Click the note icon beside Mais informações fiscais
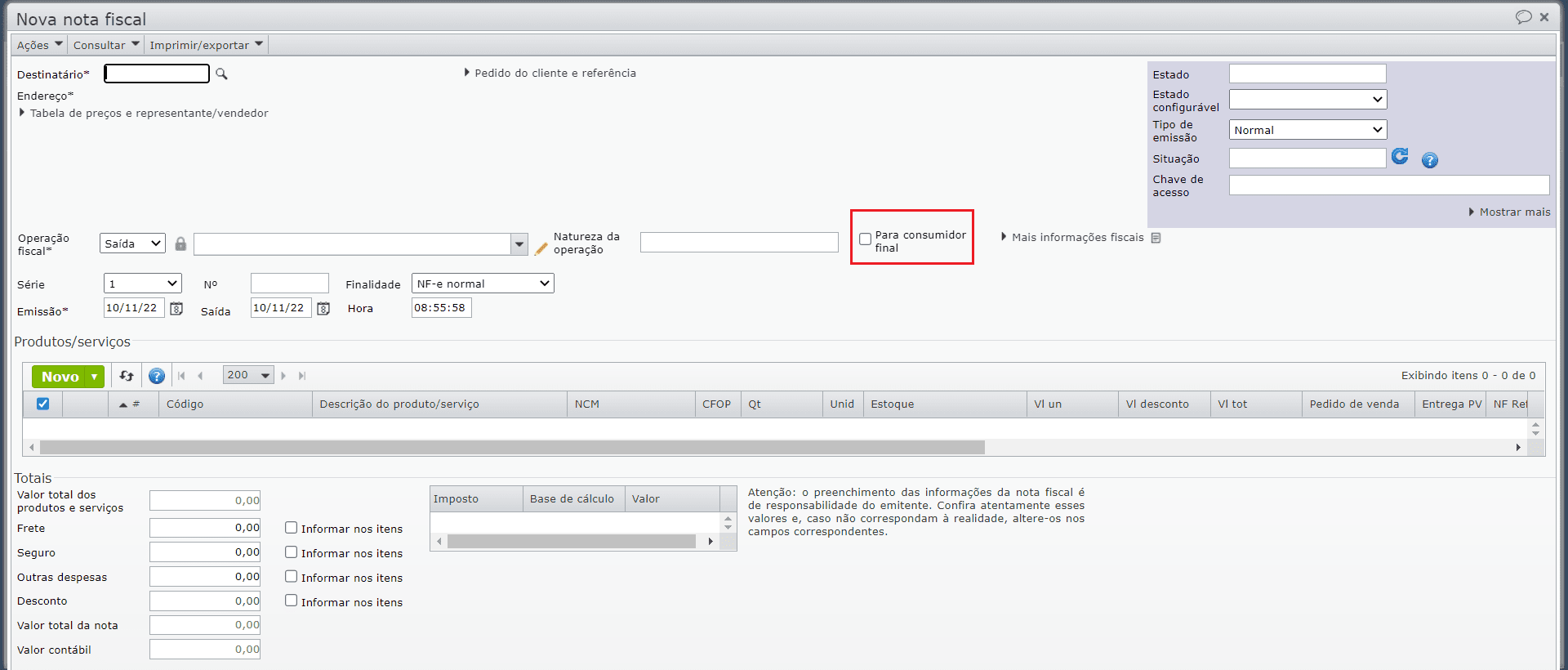The height and width of the screenshot is (670, 1568). pyautogui.click(x=1156, y=238)
